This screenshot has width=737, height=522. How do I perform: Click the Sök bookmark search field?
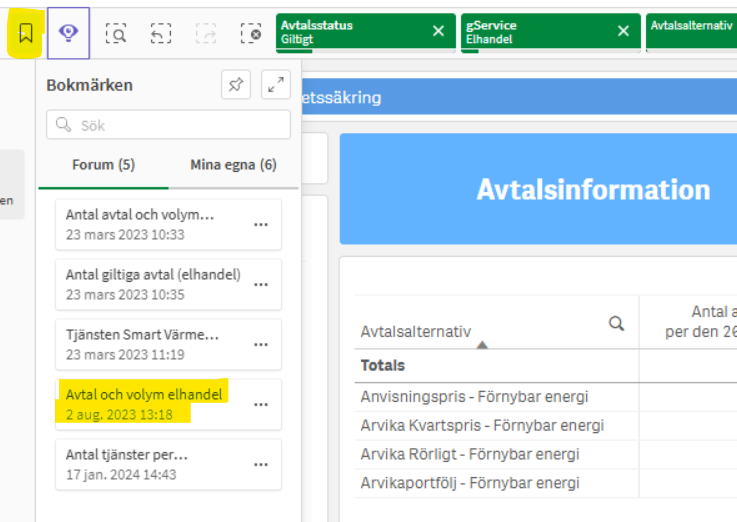point(168,125)
